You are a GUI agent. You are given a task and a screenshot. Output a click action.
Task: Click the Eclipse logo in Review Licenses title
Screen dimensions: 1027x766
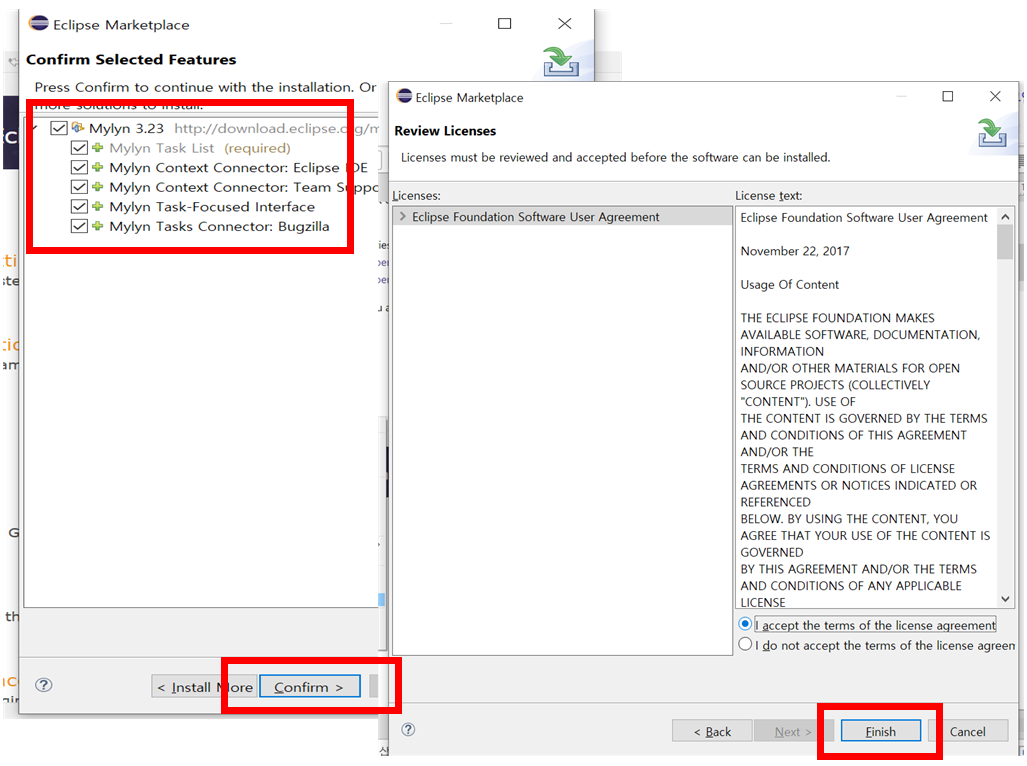(405, 96)
